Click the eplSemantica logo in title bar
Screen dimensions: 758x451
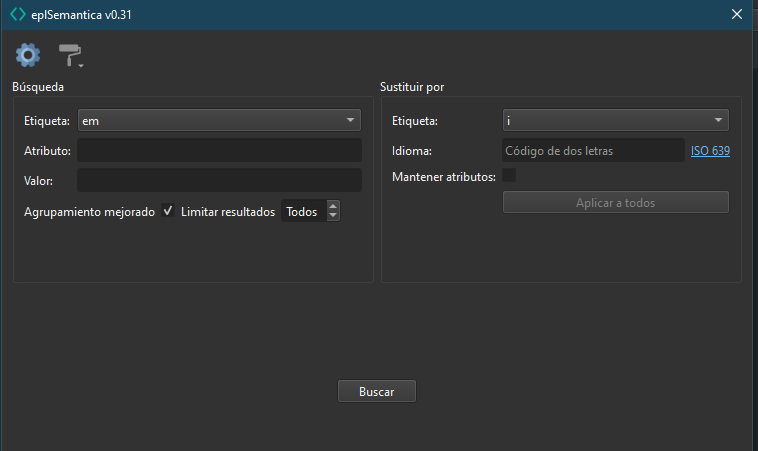[x=18, y=15]
